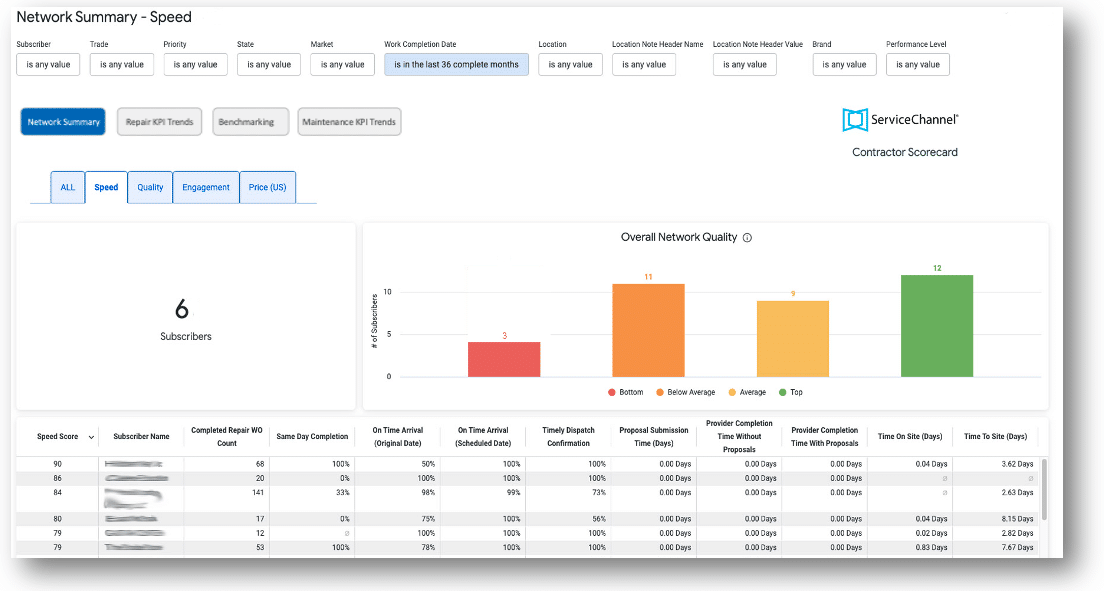Hide the Top series in the legend

pos(785,392)
